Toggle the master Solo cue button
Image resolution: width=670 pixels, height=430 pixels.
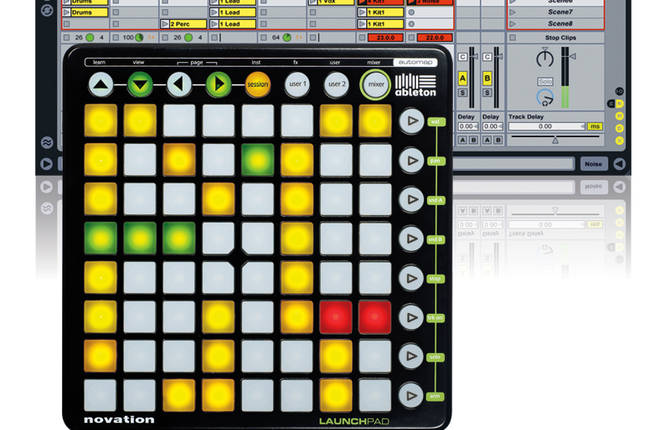pos(545,81)
